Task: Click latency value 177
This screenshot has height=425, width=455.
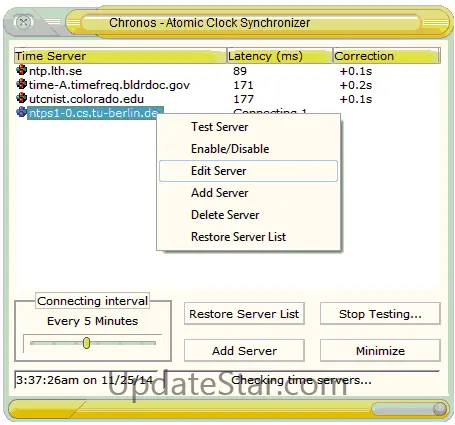Action: click(243, 99)
